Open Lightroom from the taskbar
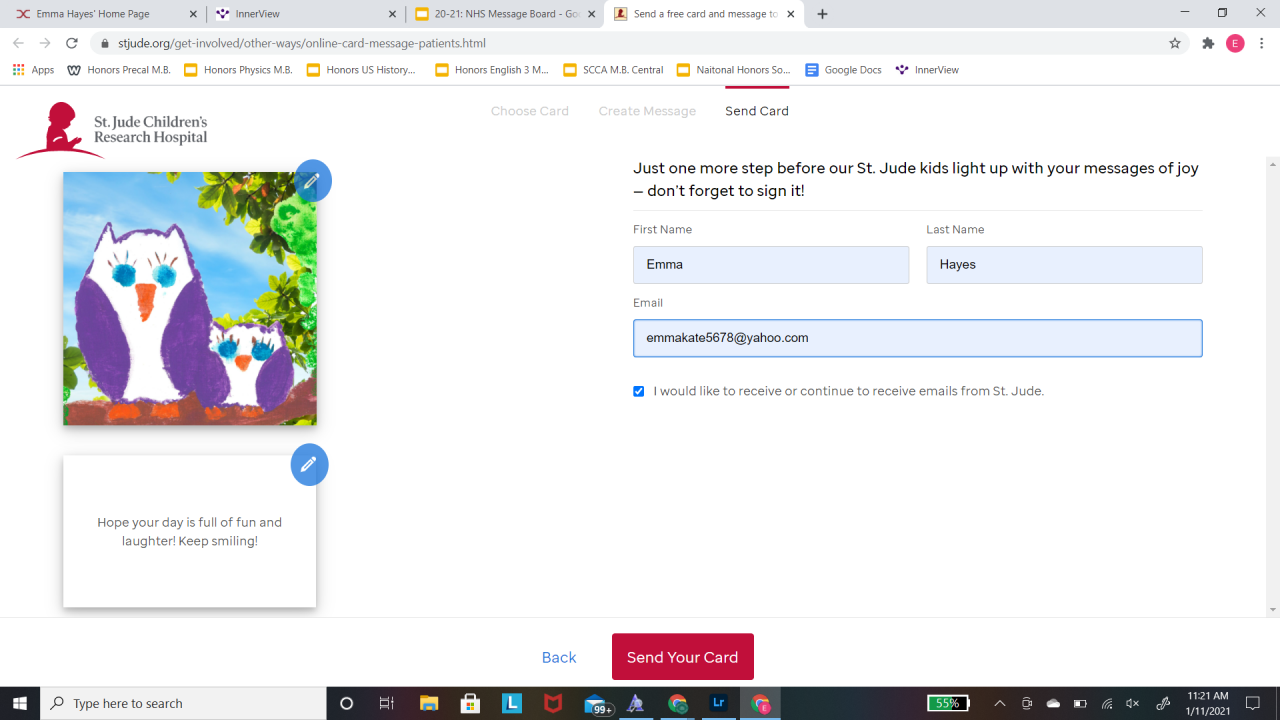Image resolution: width=1280 pixels, height=720 pixels. point(718,704)
